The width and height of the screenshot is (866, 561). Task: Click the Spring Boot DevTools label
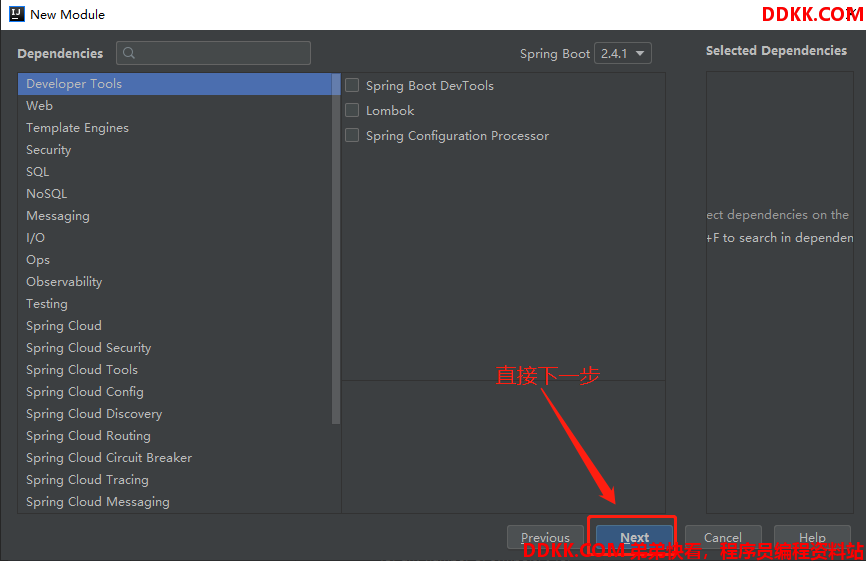click(430, 86)
